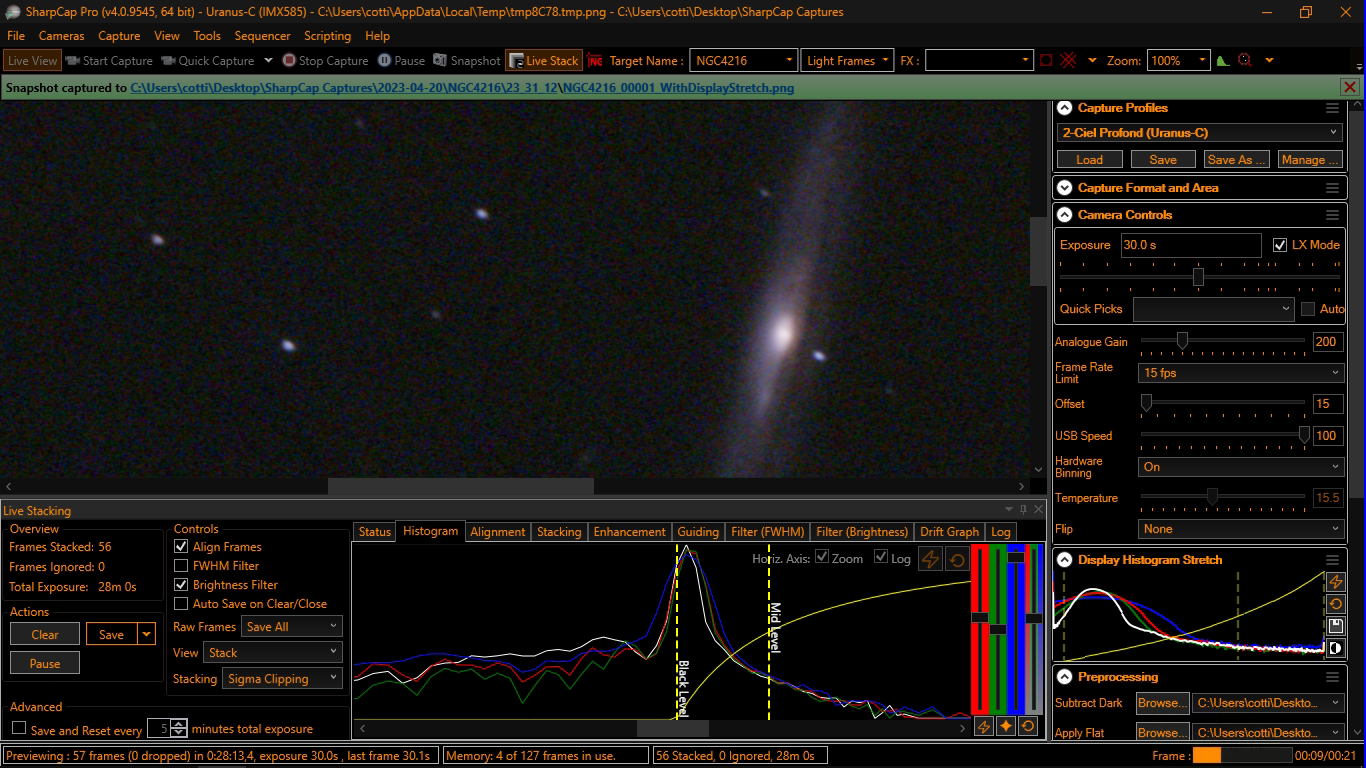Open the Sequencer menu
Viewport: 1366px width, 768px height.
click(262, 36)
